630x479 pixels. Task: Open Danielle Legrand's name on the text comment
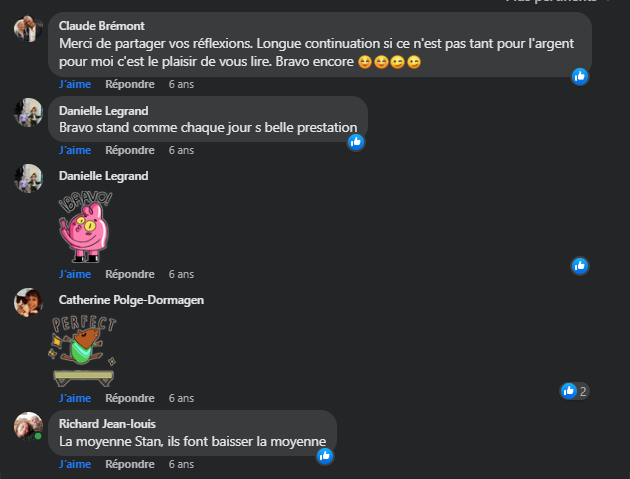click(104, 111)
